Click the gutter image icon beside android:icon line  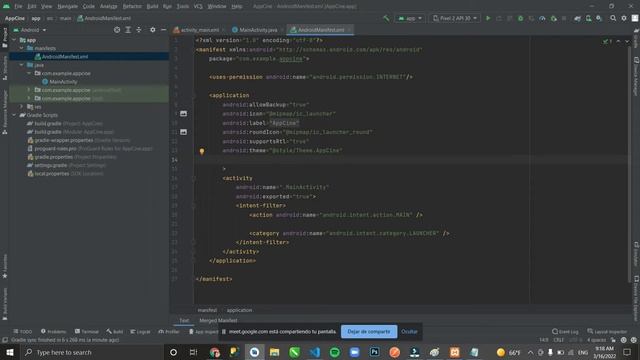click(184, 113)
